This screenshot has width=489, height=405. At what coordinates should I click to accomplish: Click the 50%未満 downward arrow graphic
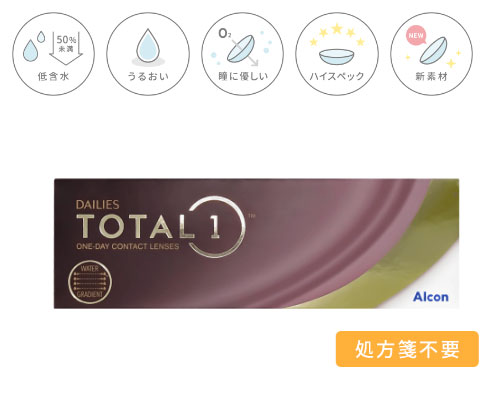point(66,47)
